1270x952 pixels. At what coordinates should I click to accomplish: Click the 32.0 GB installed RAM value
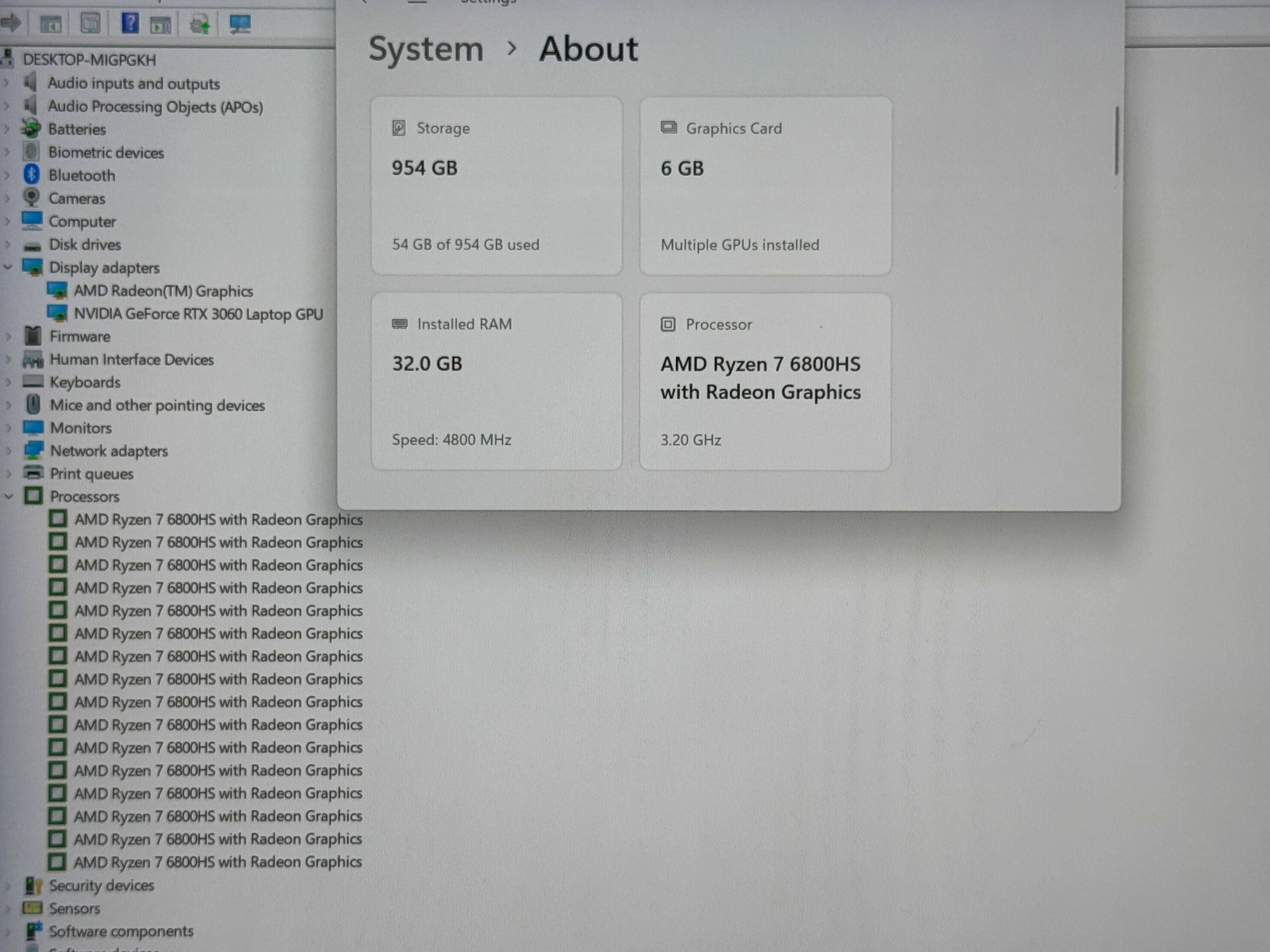click(x=427, y=364)
